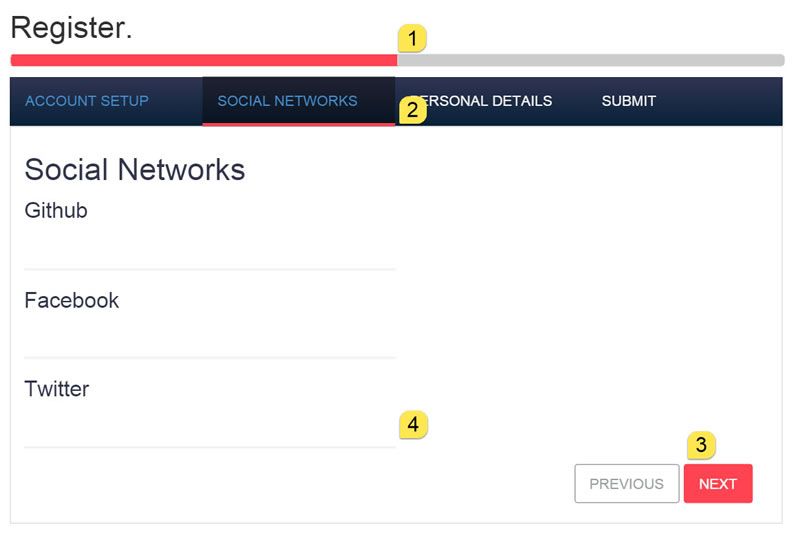Select yellow annotation marker number 1
The image size is (800, 540).
[x=412, y=38]
